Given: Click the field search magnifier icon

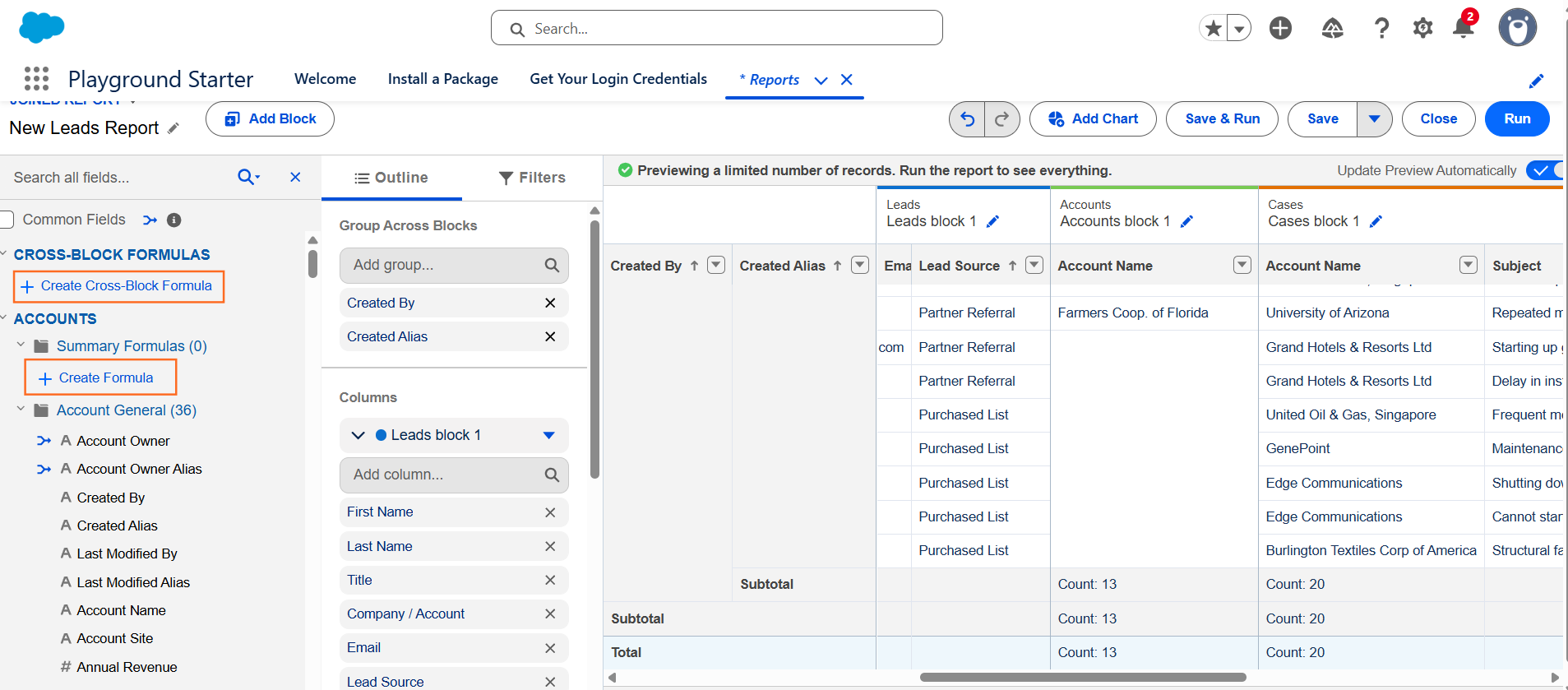Looking at the screenshot, I should click(x=248, y=177).
